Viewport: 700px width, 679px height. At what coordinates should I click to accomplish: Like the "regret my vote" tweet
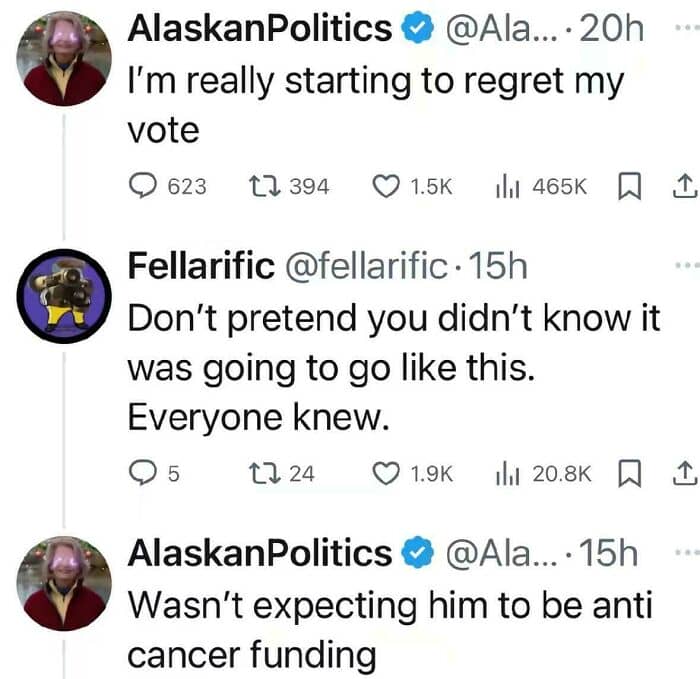point(386,185)
